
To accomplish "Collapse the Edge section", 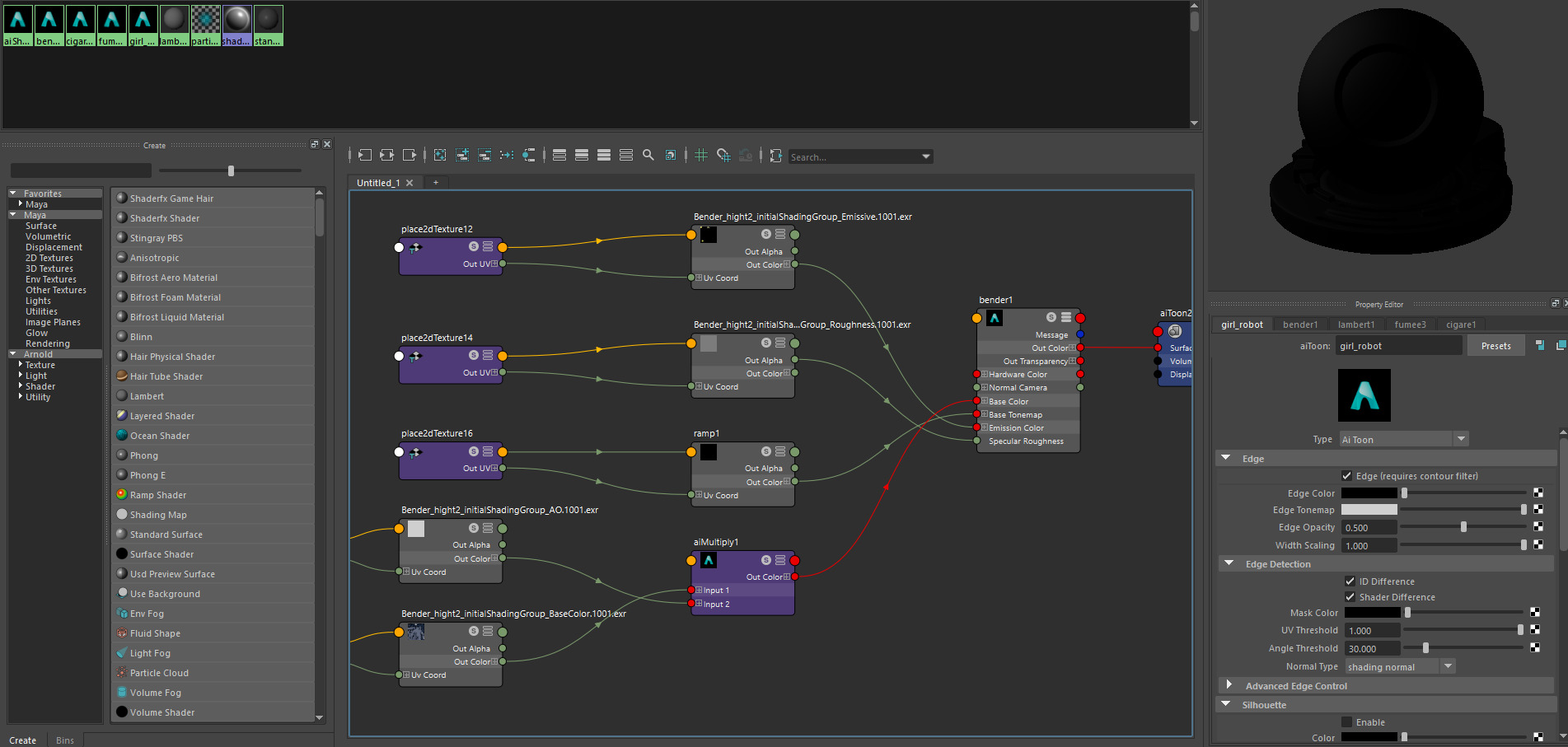I will 1226,458.
